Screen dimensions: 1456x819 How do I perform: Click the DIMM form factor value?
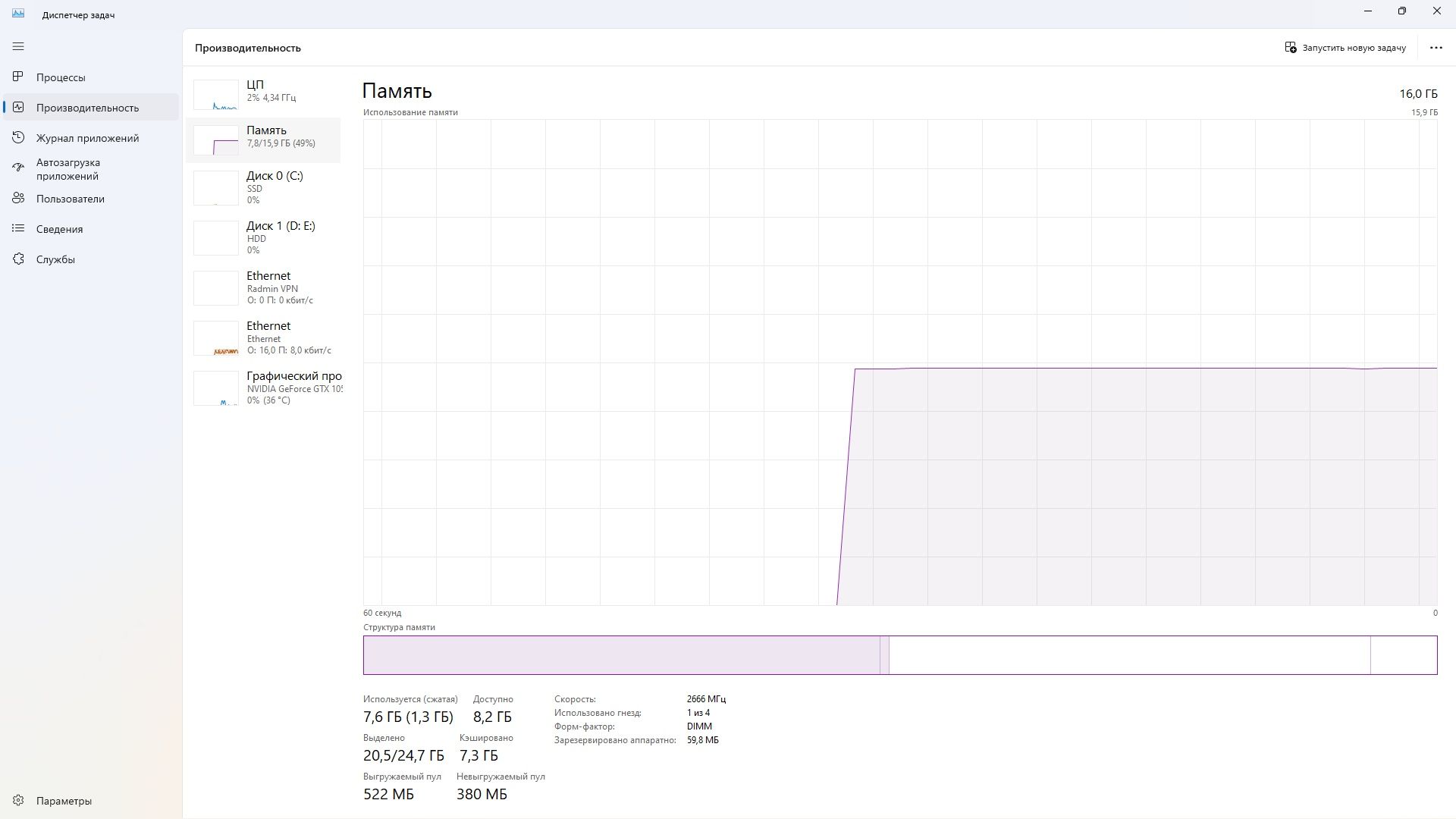(x=699, y=726)
